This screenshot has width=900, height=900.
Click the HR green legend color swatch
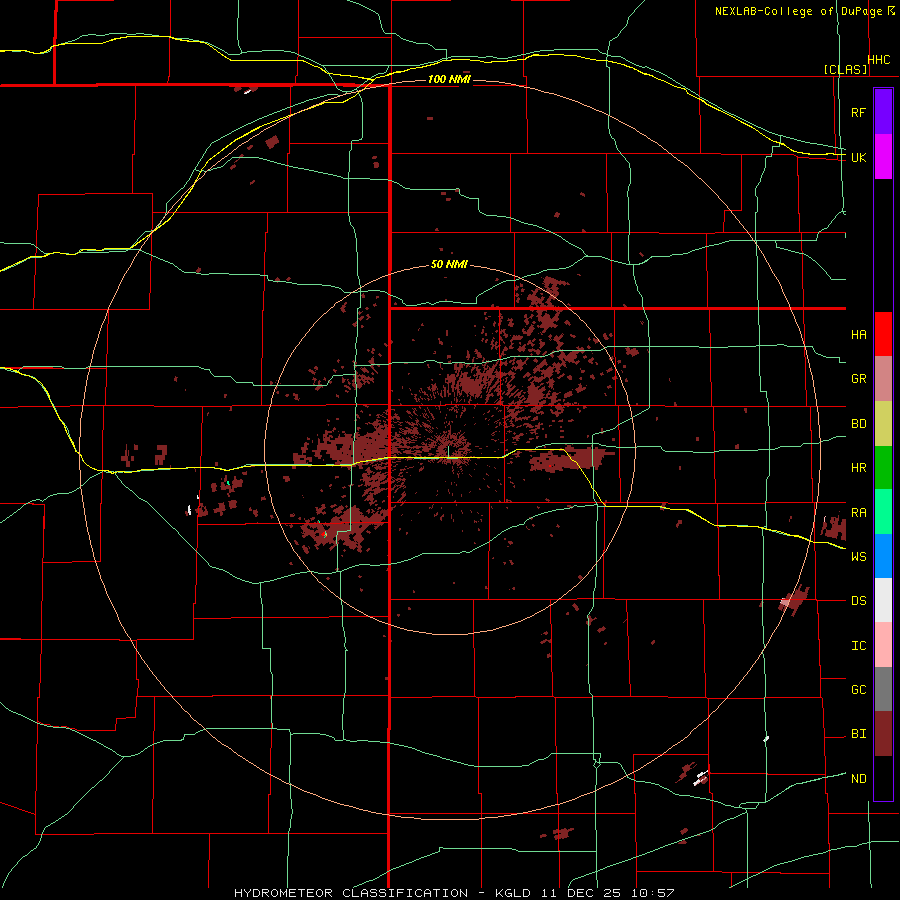(x=883, y=468)
